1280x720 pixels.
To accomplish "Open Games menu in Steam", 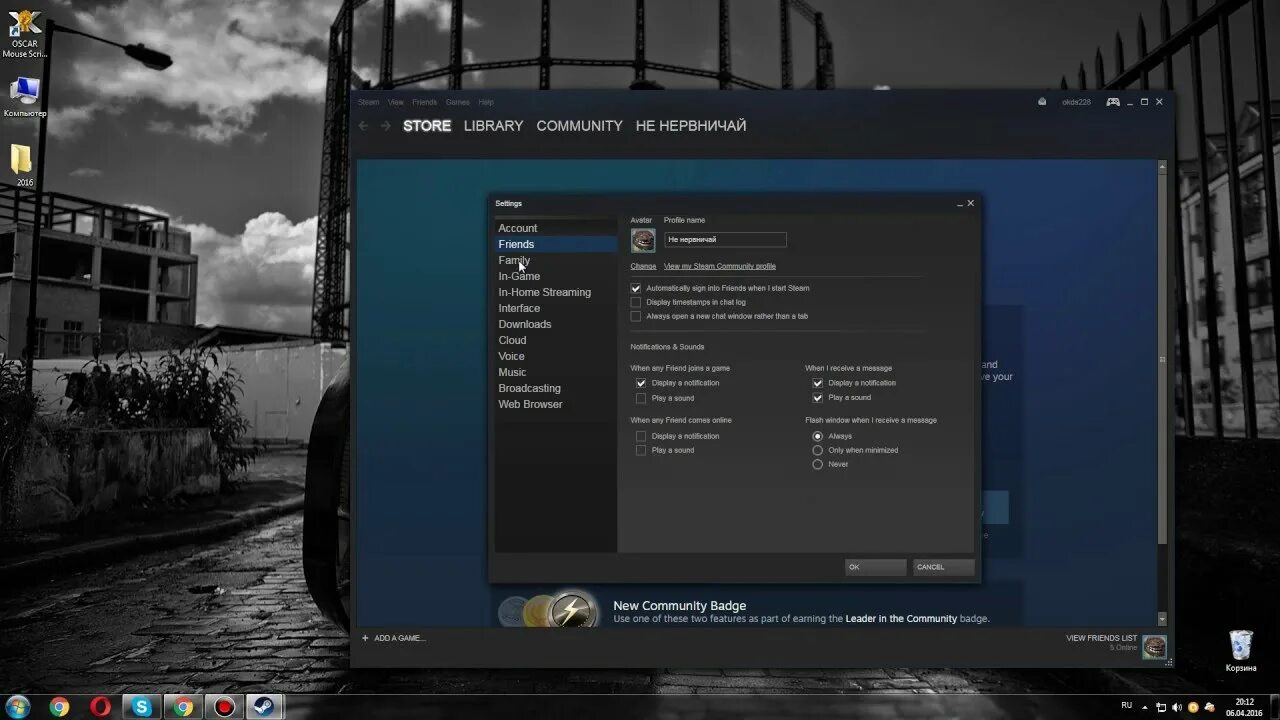I will pyautogui.click(x=458, y=102).
